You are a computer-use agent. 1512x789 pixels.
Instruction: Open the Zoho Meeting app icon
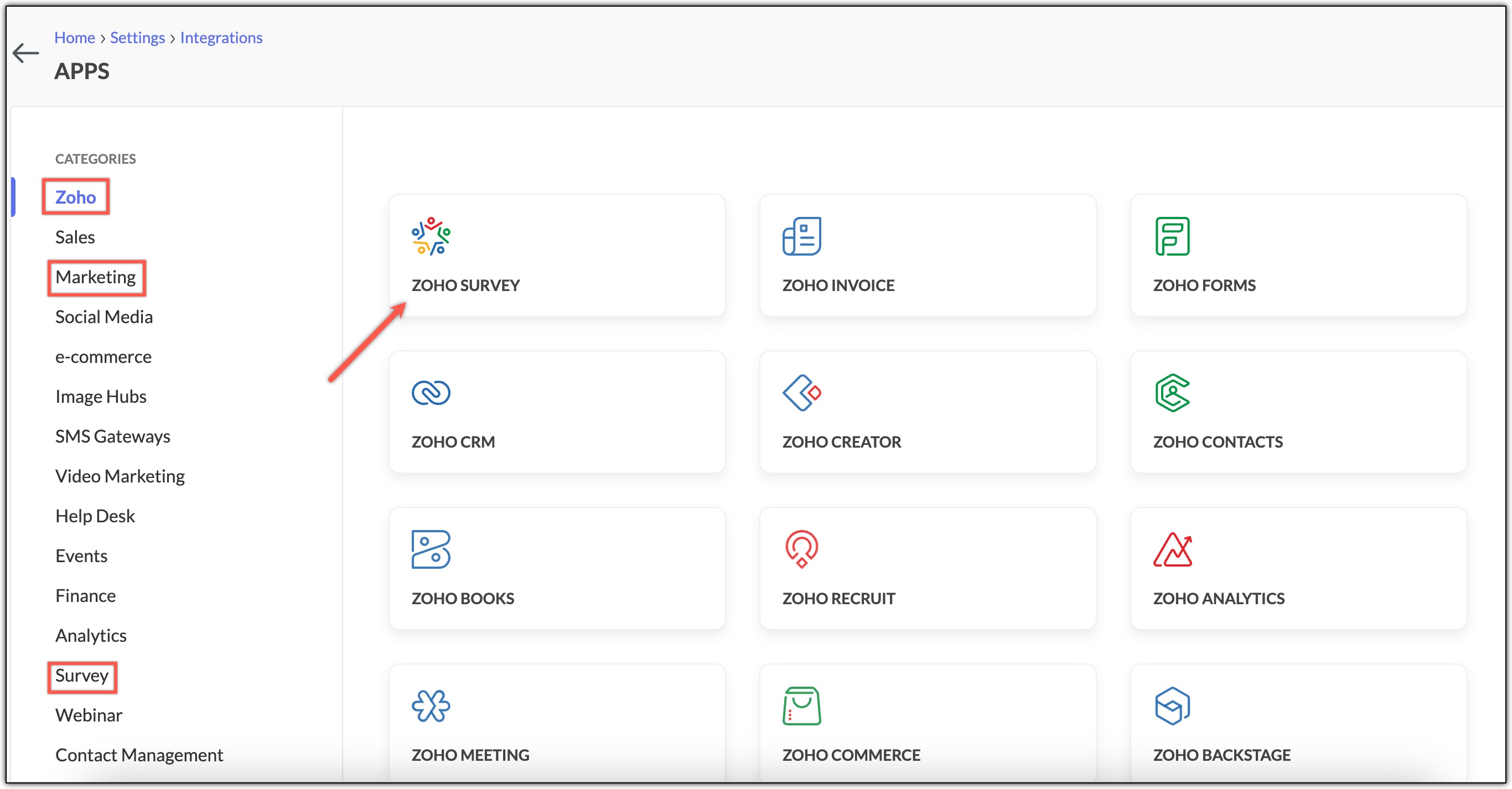tap(431, 705)
